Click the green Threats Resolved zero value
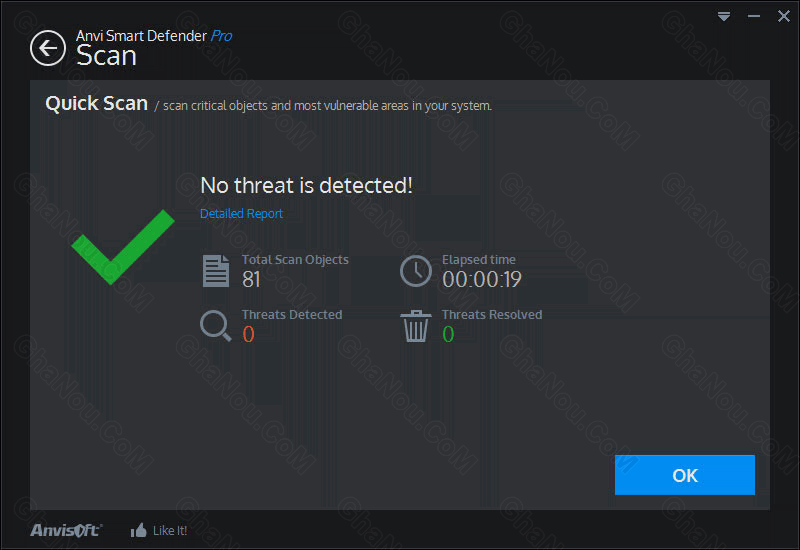The image size is (800, 550). click(448, 335)
